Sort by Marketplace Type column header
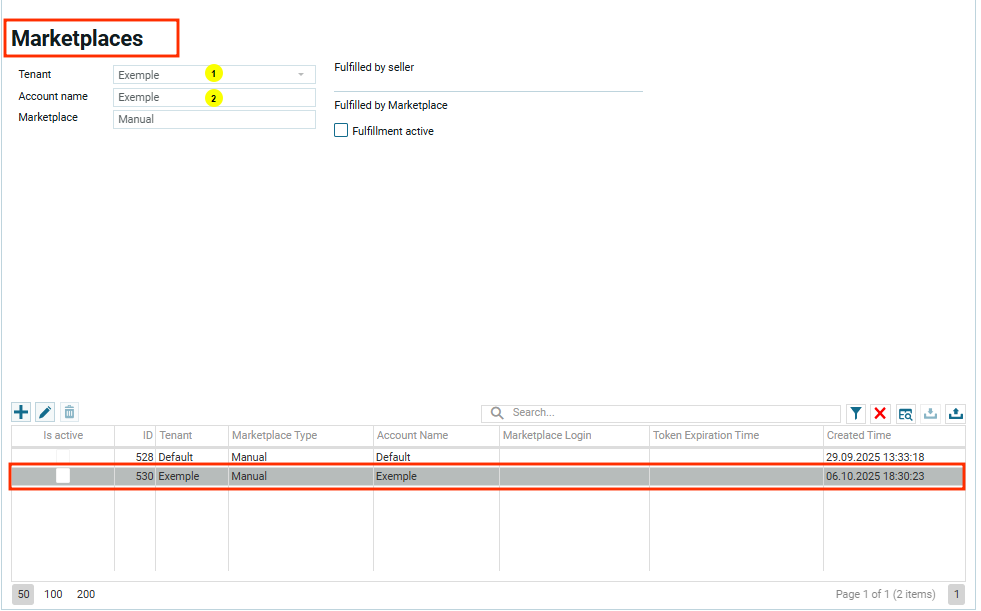Image resolution: width=981 pixels, height=611 pixels. tap(274, 435)
